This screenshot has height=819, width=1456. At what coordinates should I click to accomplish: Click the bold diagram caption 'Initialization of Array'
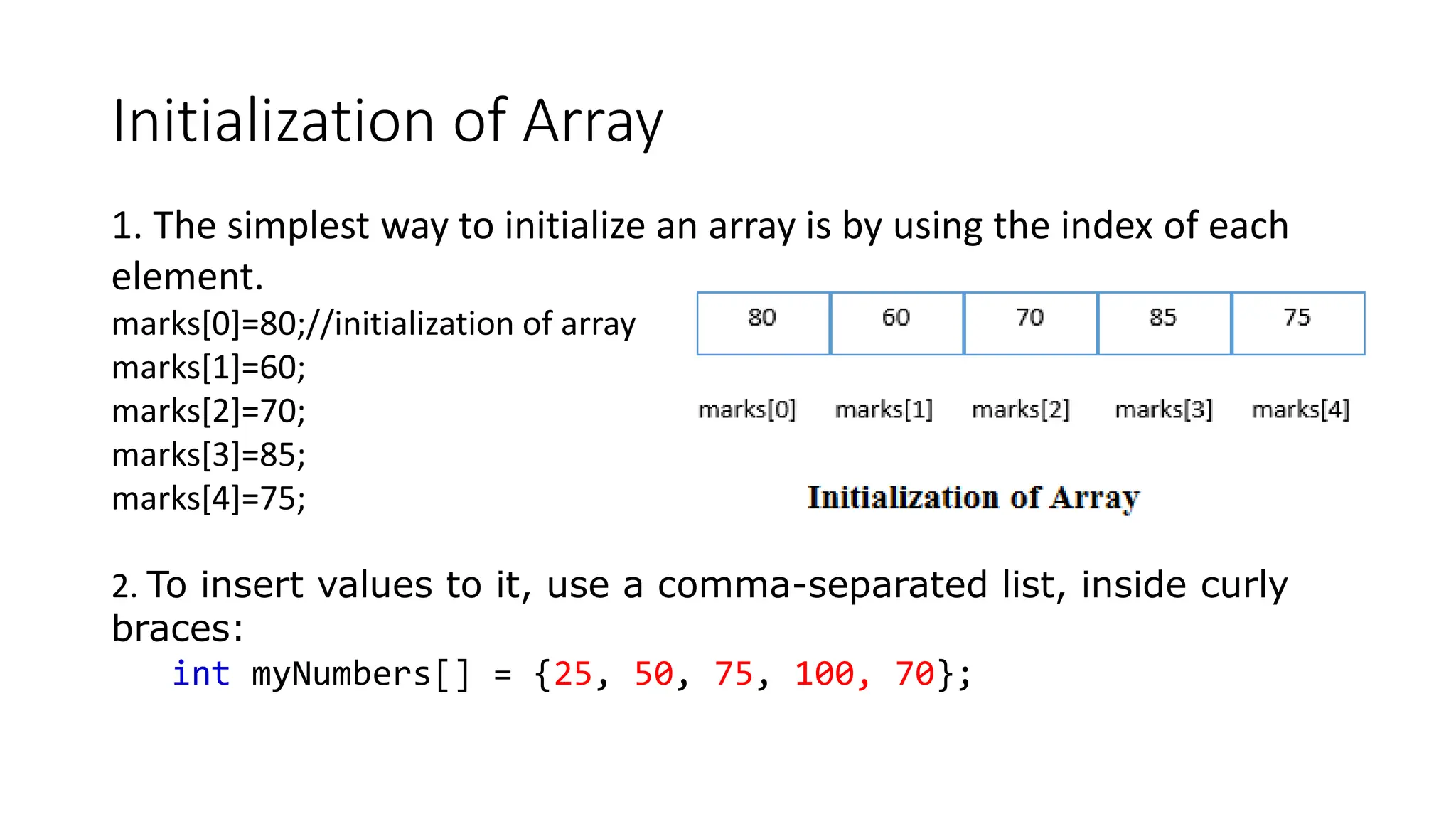973,498
